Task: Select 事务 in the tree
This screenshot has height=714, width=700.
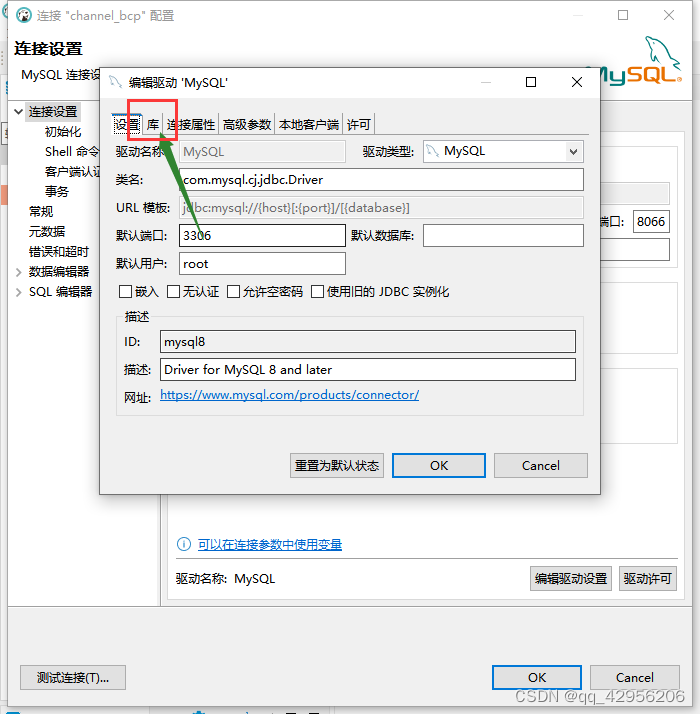Action: coord(57,191)
